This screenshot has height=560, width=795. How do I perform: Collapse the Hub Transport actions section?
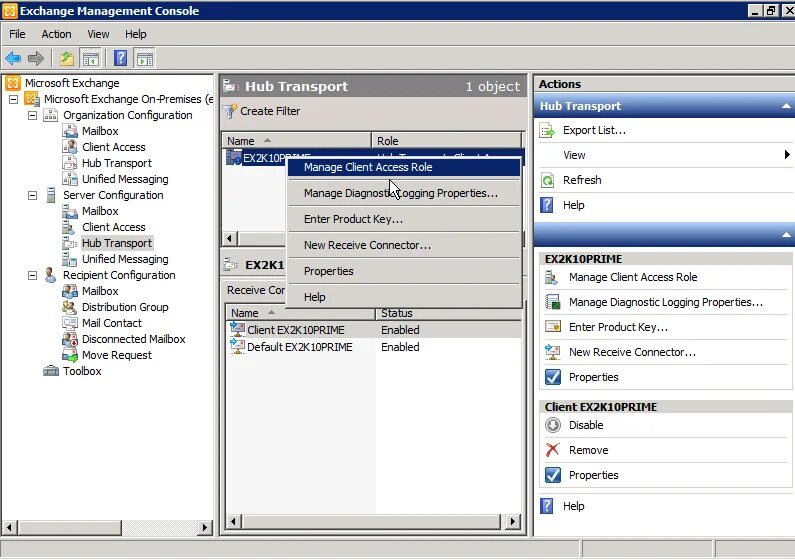click(785, 106)
